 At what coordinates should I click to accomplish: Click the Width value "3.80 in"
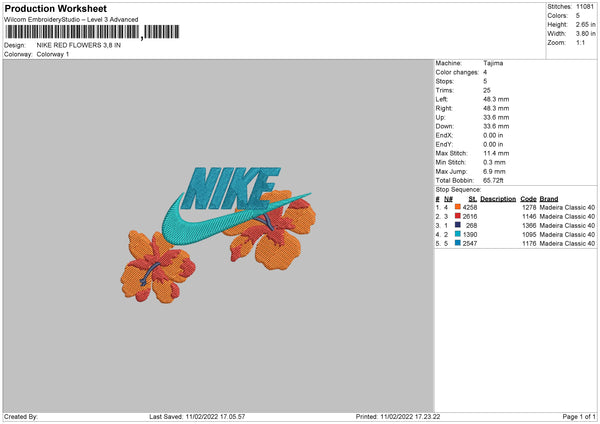pos(585,34)
